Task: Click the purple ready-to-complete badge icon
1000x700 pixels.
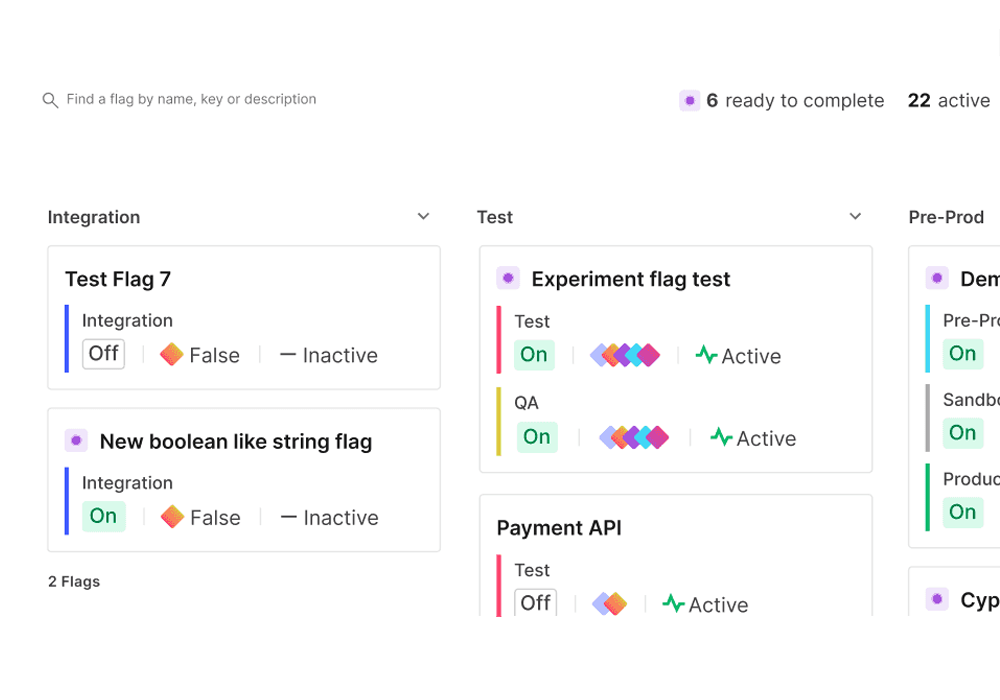Action: click(689, 100)
